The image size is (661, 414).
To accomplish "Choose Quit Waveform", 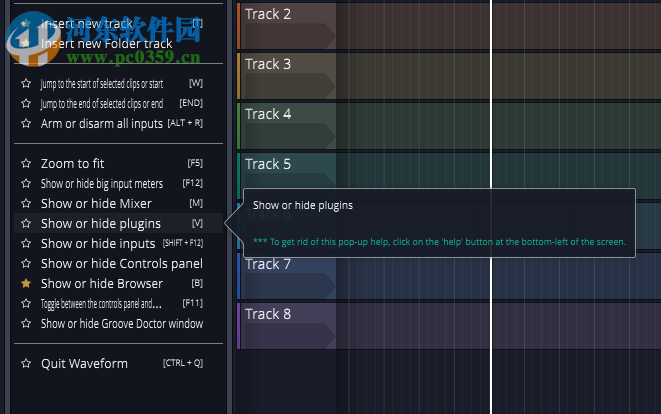I will pyautogui.click(x=118, y=363).
